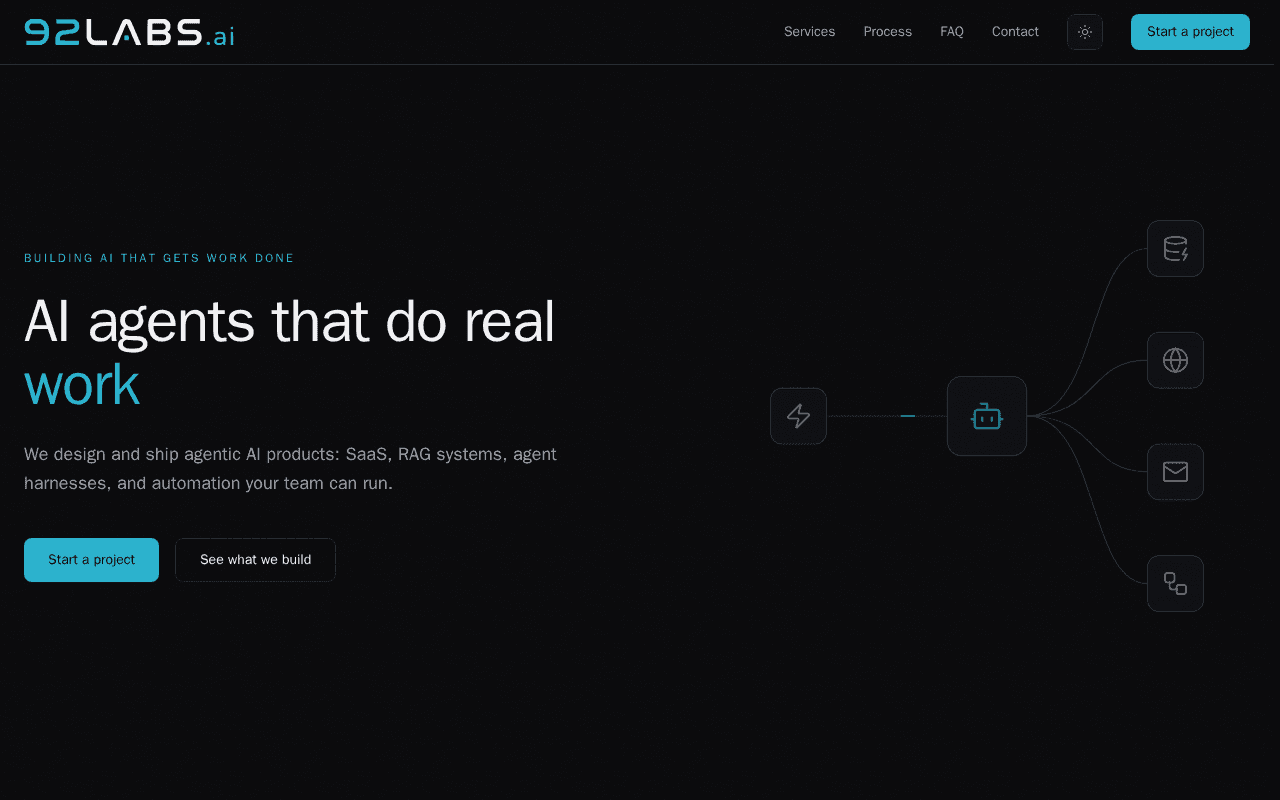Click the 92LABS.ai logo
Viewport: 1280px width, 800px height.
click(130, 32)
